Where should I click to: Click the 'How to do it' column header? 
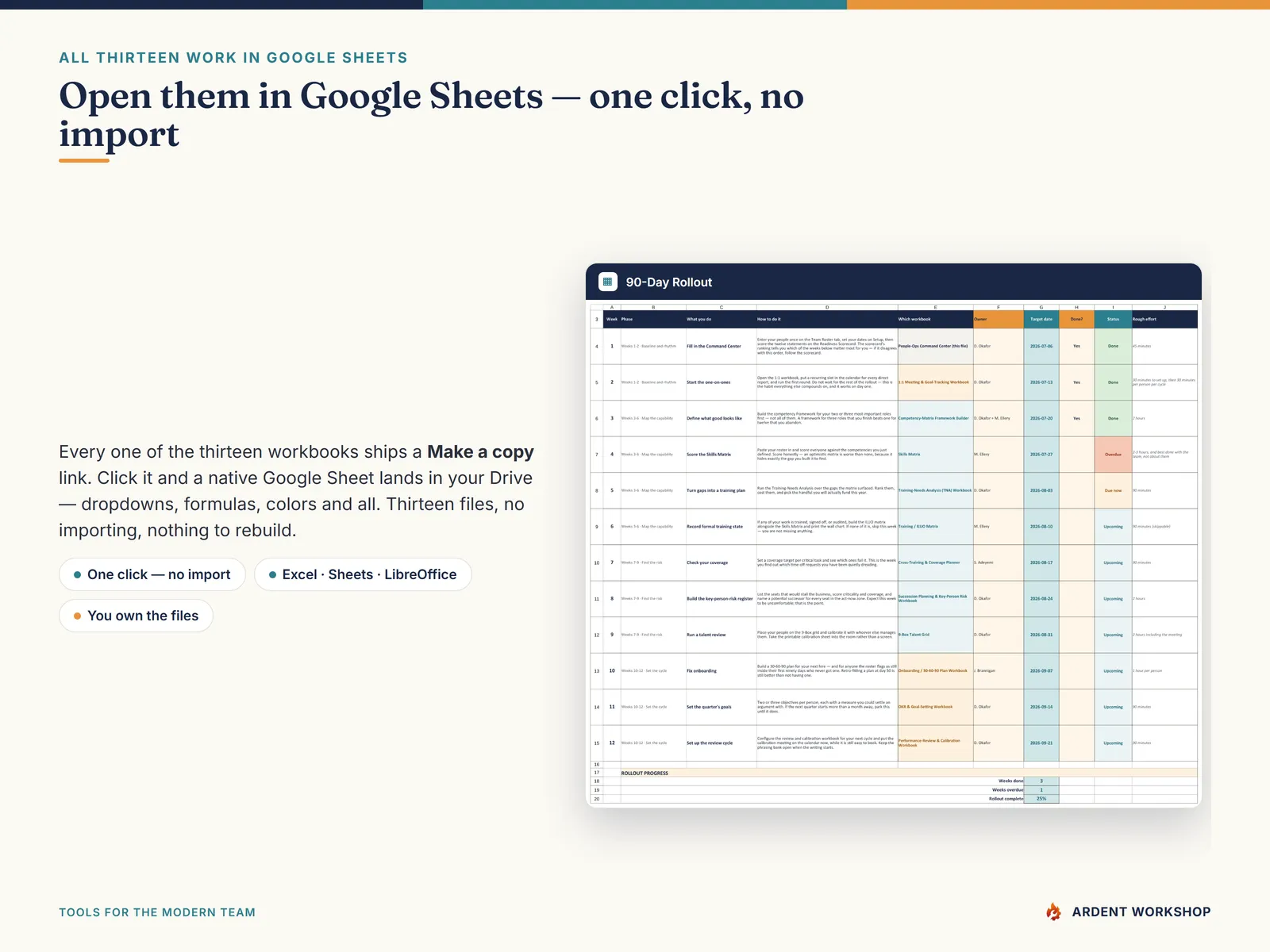[x=826, y=319]
